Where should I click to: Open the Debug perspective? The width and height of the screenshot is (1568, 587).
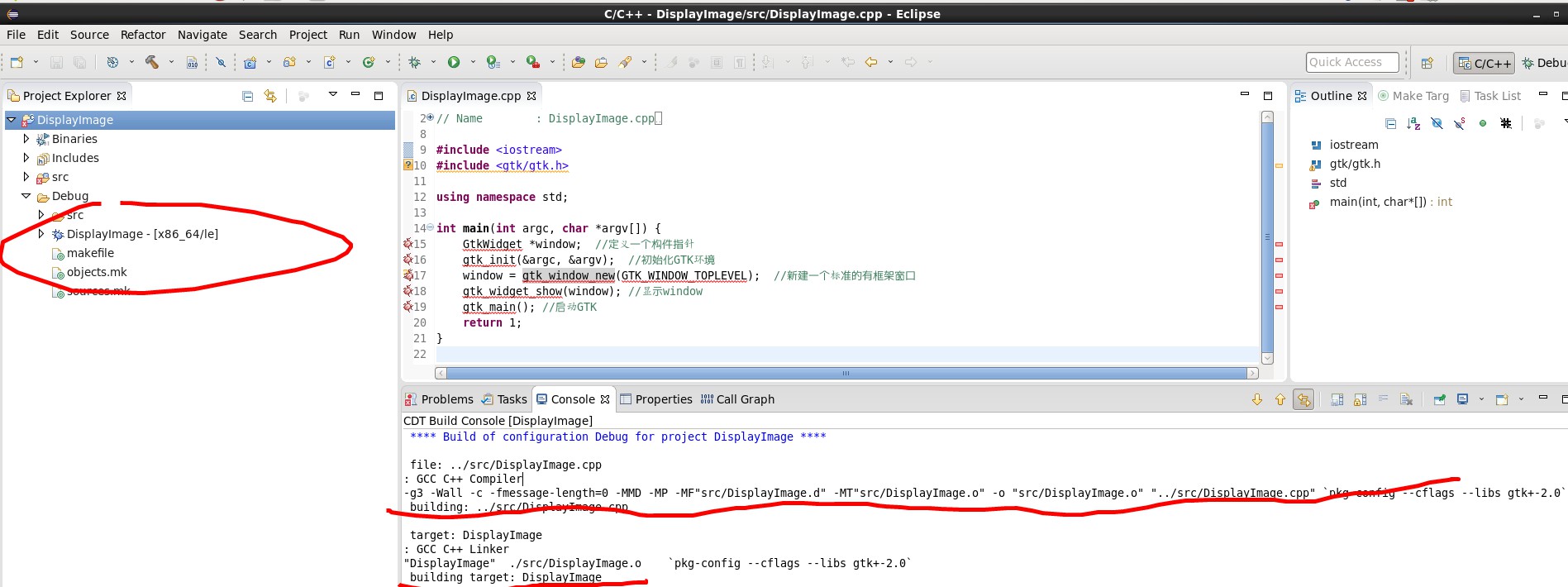pyautogui.click(x=1544, y=63)
